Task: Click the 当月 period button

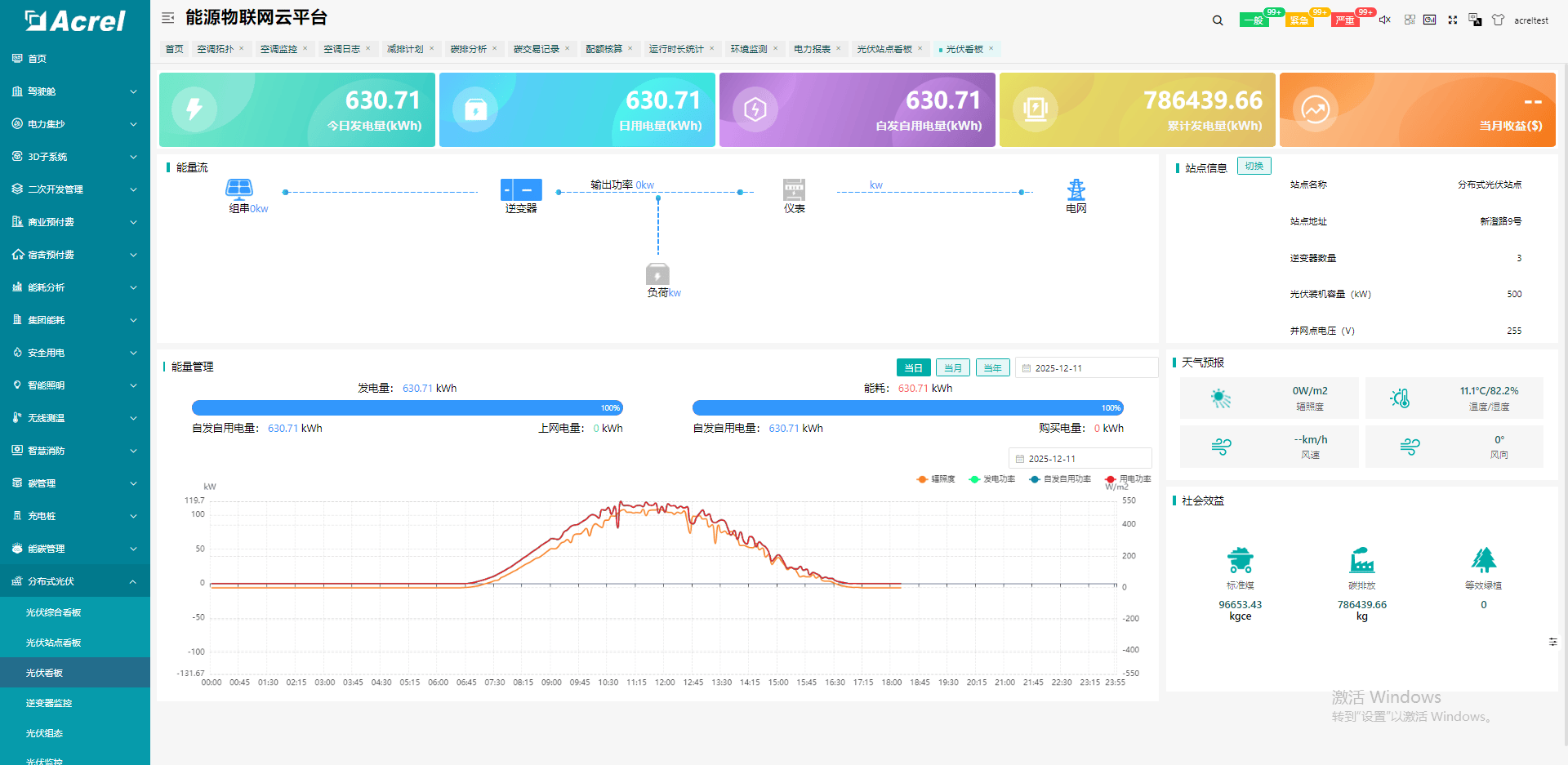Action: pos(952,368)
